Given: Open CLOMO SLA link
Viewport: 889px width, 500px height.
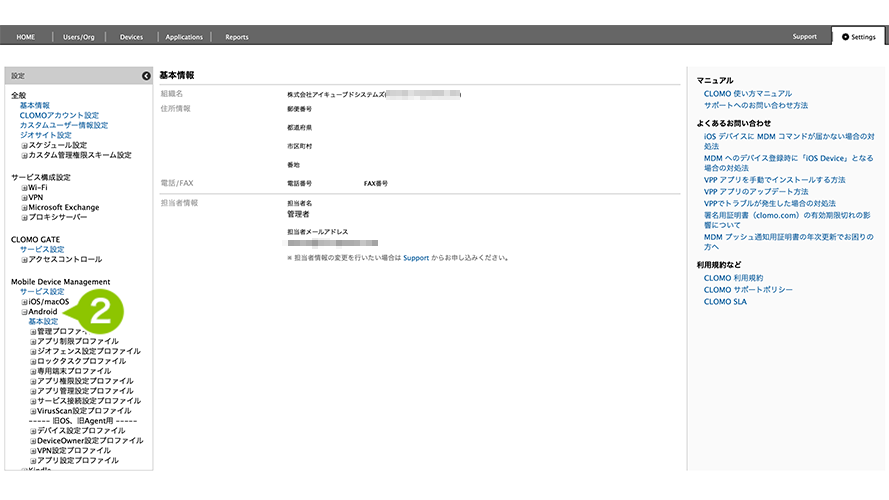Looking at the screenshot, I should (725, 302).
